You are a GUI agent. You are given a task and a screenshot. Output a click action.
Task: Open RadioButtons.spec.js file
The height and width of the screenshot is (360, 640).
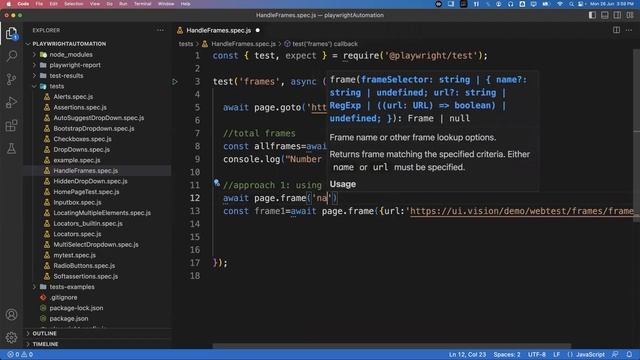coord(84,266)
